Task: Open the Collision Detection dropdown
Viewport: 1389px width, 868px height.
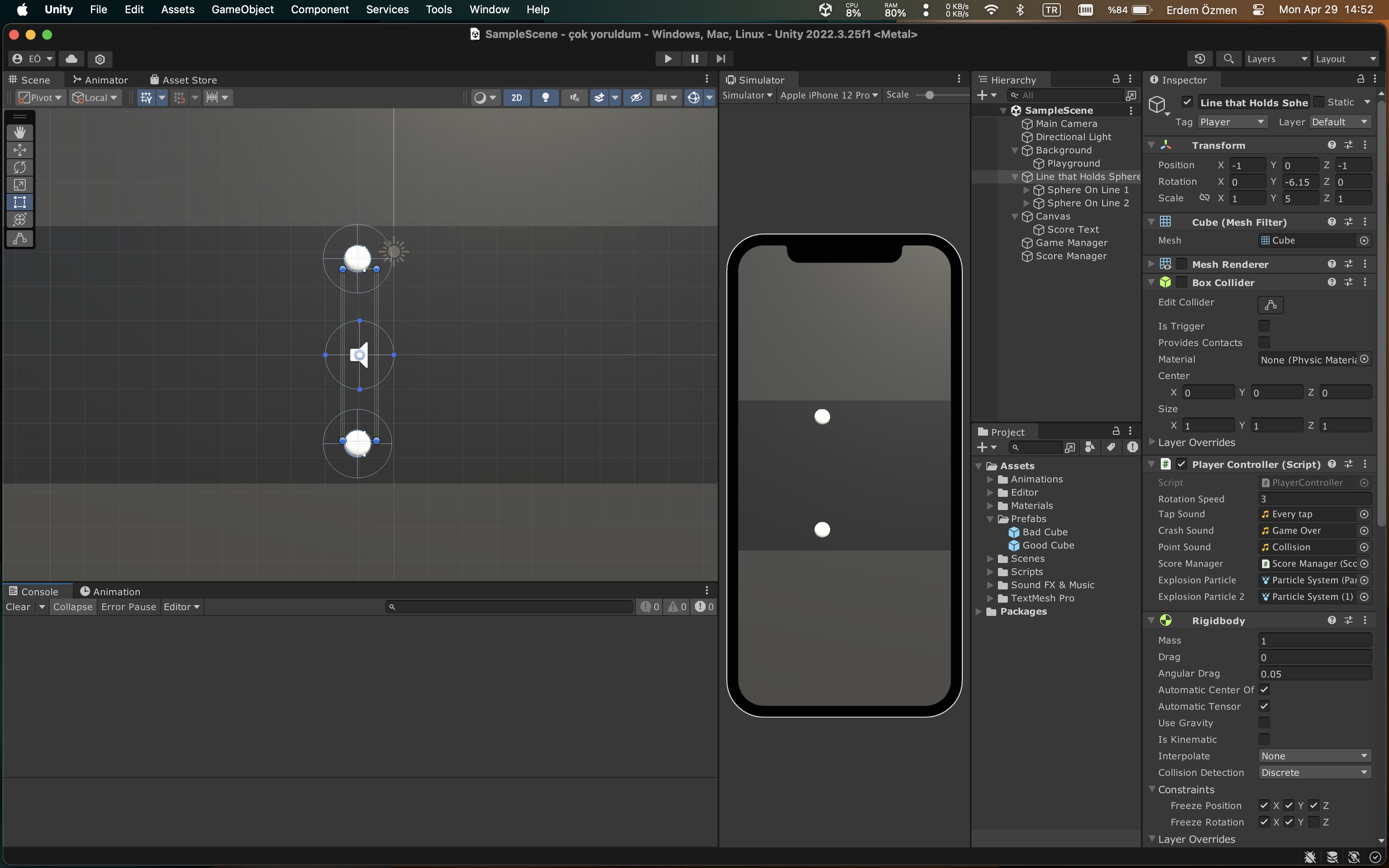Action: (1315, 773)
